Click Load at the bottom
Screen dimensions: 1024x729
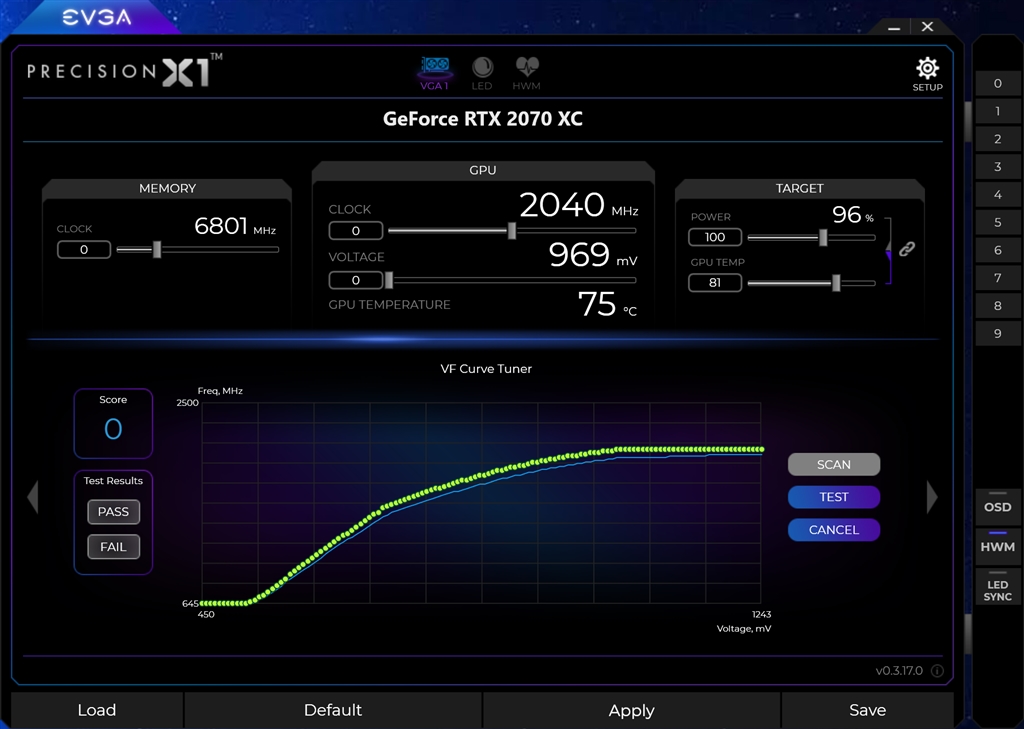[x=97, y=710]
